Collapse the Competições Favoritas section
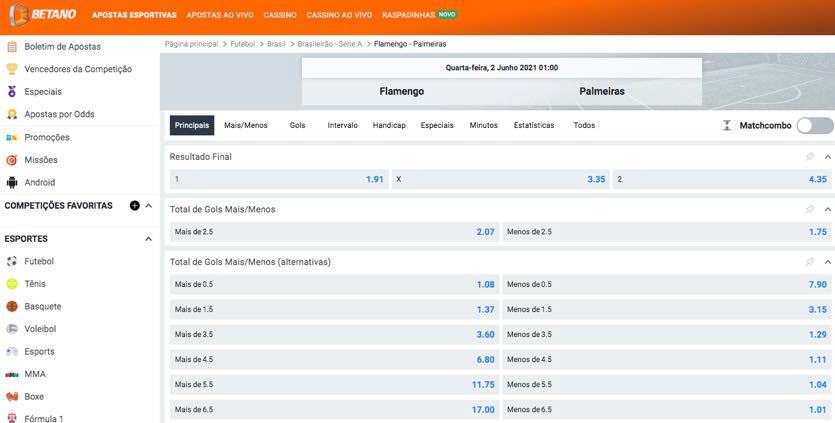 (x=149, y=206)
